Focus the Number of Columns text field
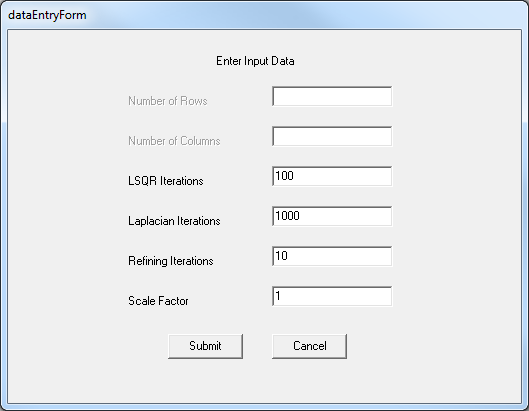The width and height of the screenshot is (529, 411). tap(332, 136)
